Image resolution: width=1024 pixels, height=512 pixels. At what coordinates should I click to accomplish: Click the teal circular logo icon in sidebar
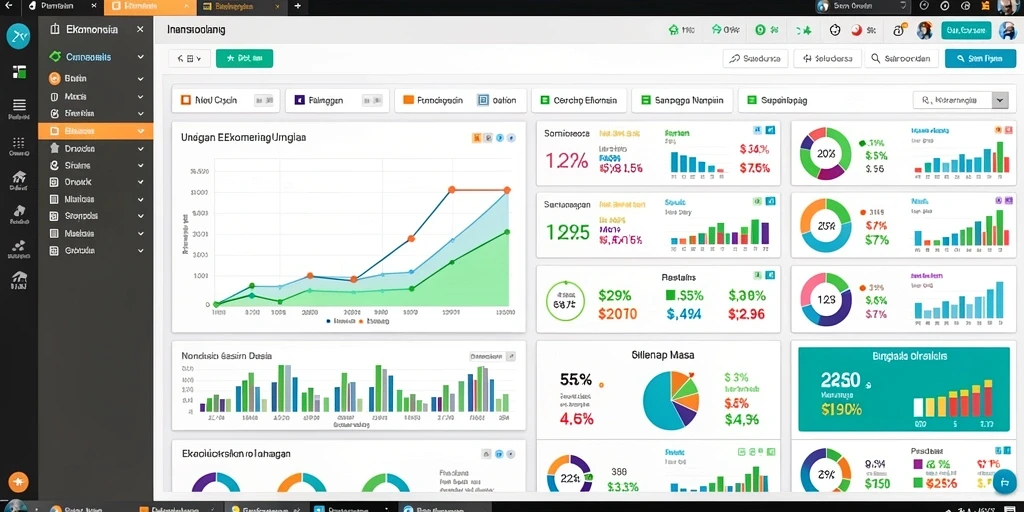18,37
